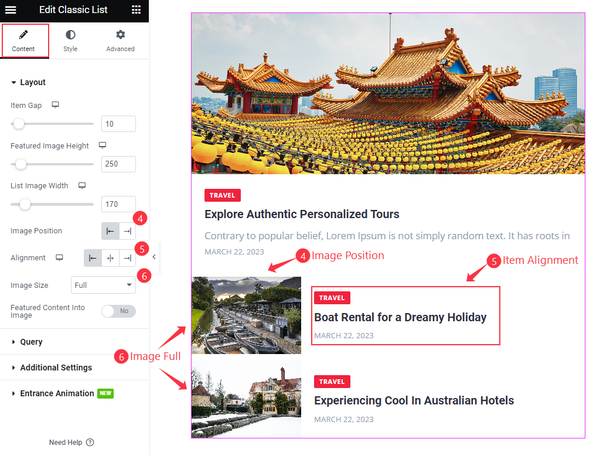Open Explore Authentic Personalized Tours post title
The width and height of the screenshot is (600, 455).
(302, 214)
